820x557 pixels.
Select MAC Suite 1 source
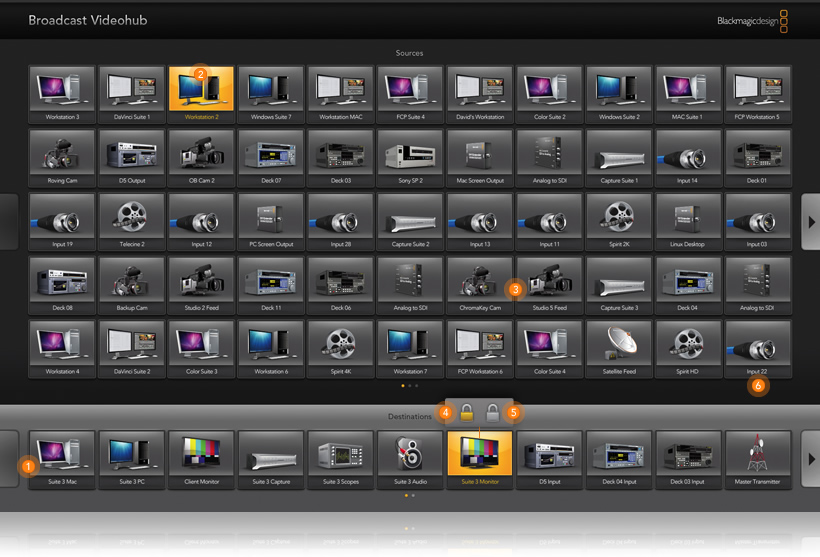point(689,94)
